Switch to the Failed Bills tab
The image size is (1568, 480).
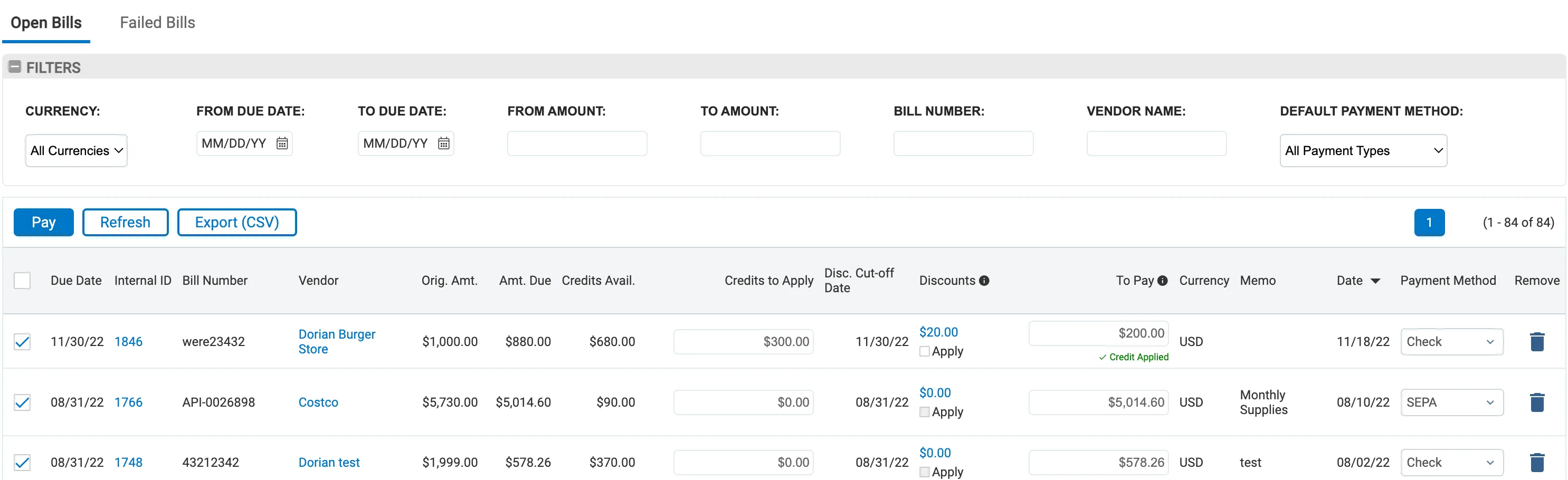coord(157,23)
